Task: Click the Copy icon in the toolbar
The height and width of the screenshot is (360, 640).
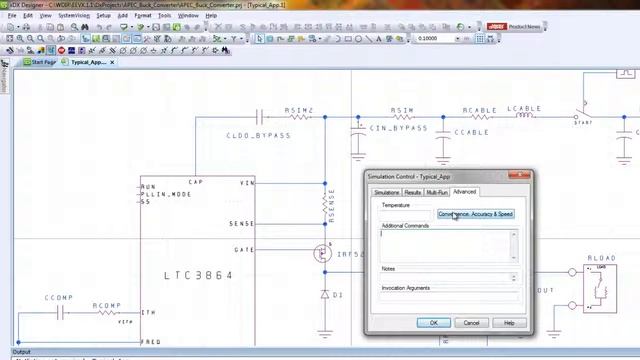Action: 50,27
